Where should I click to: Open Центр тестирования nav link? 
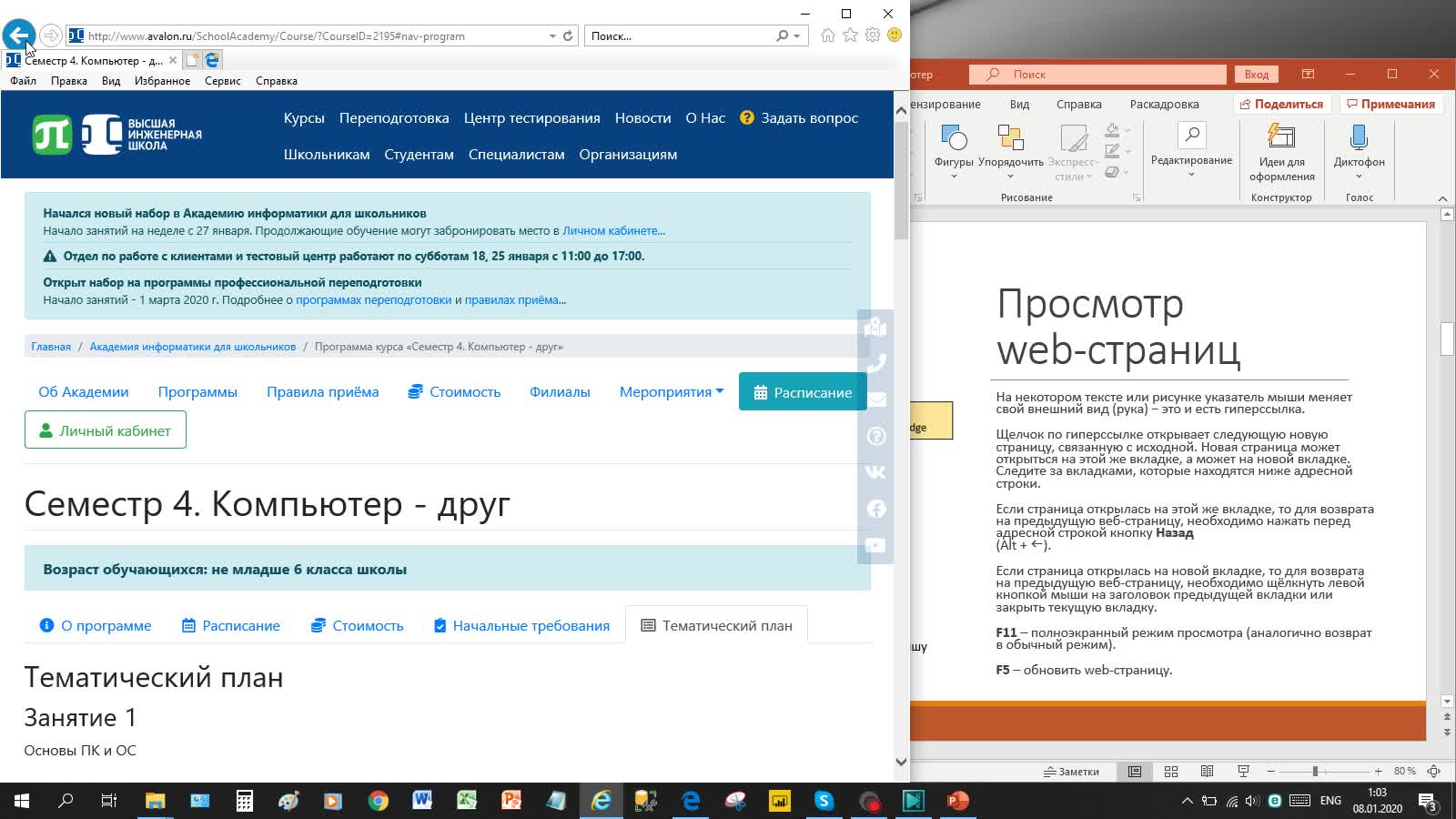pyautogui.click(x=531, y=118)
